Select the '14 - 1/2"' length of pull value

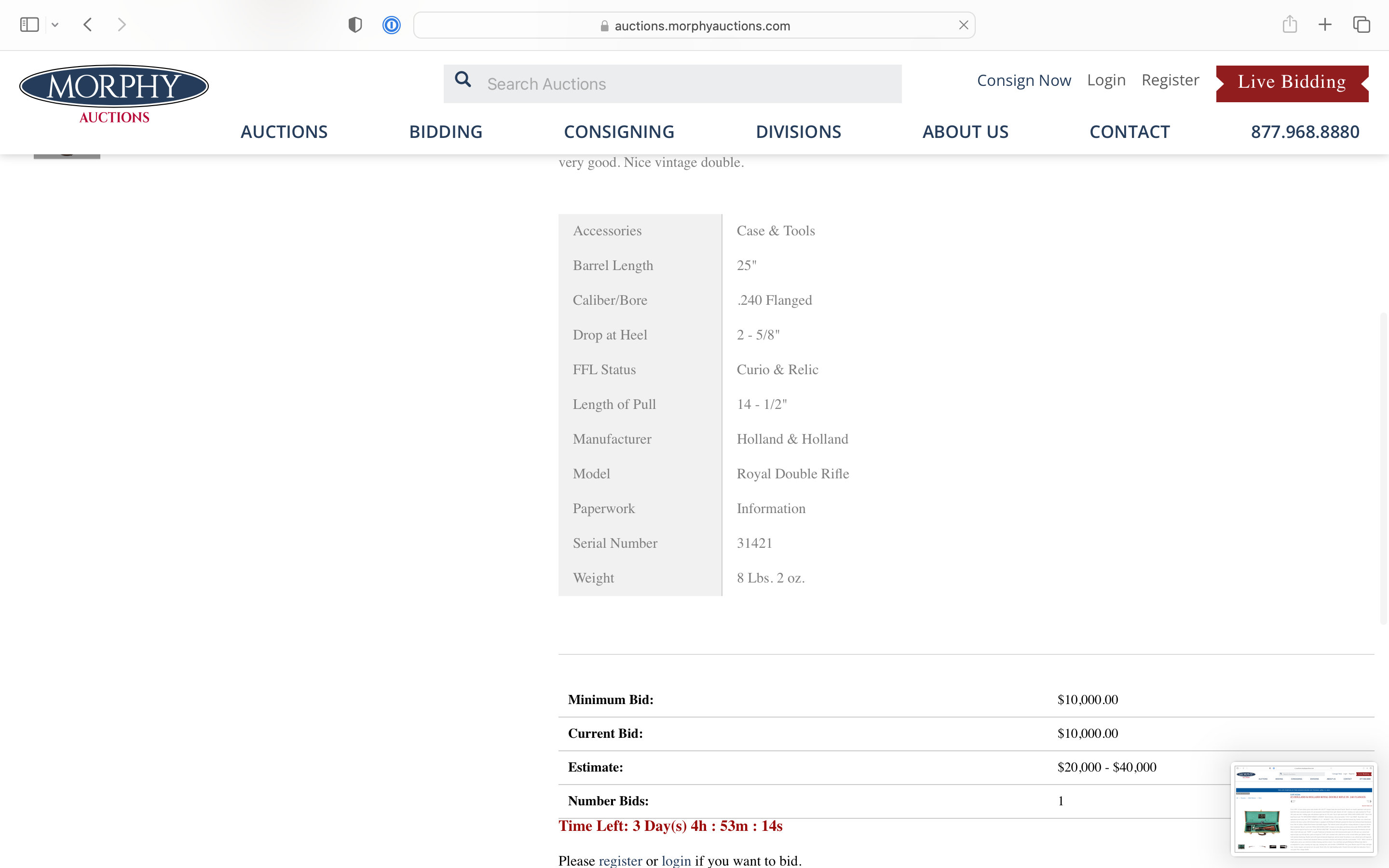point(762,404)
